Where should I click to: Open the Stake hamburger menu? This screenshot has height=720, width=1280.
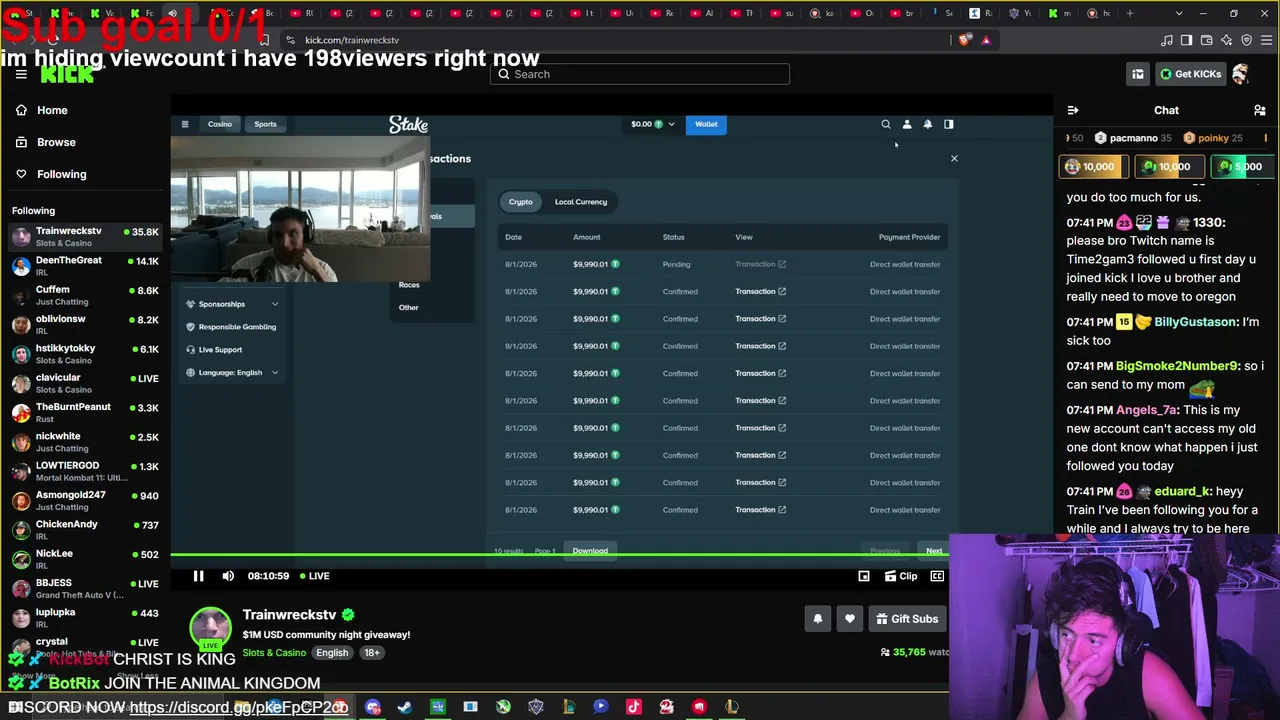click(x=185, y=124)
